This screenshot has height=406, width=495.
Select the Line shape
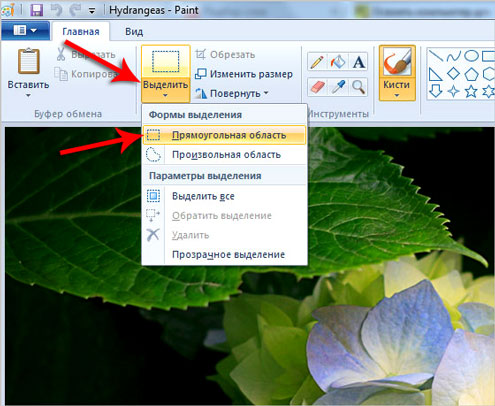point(436,56)
